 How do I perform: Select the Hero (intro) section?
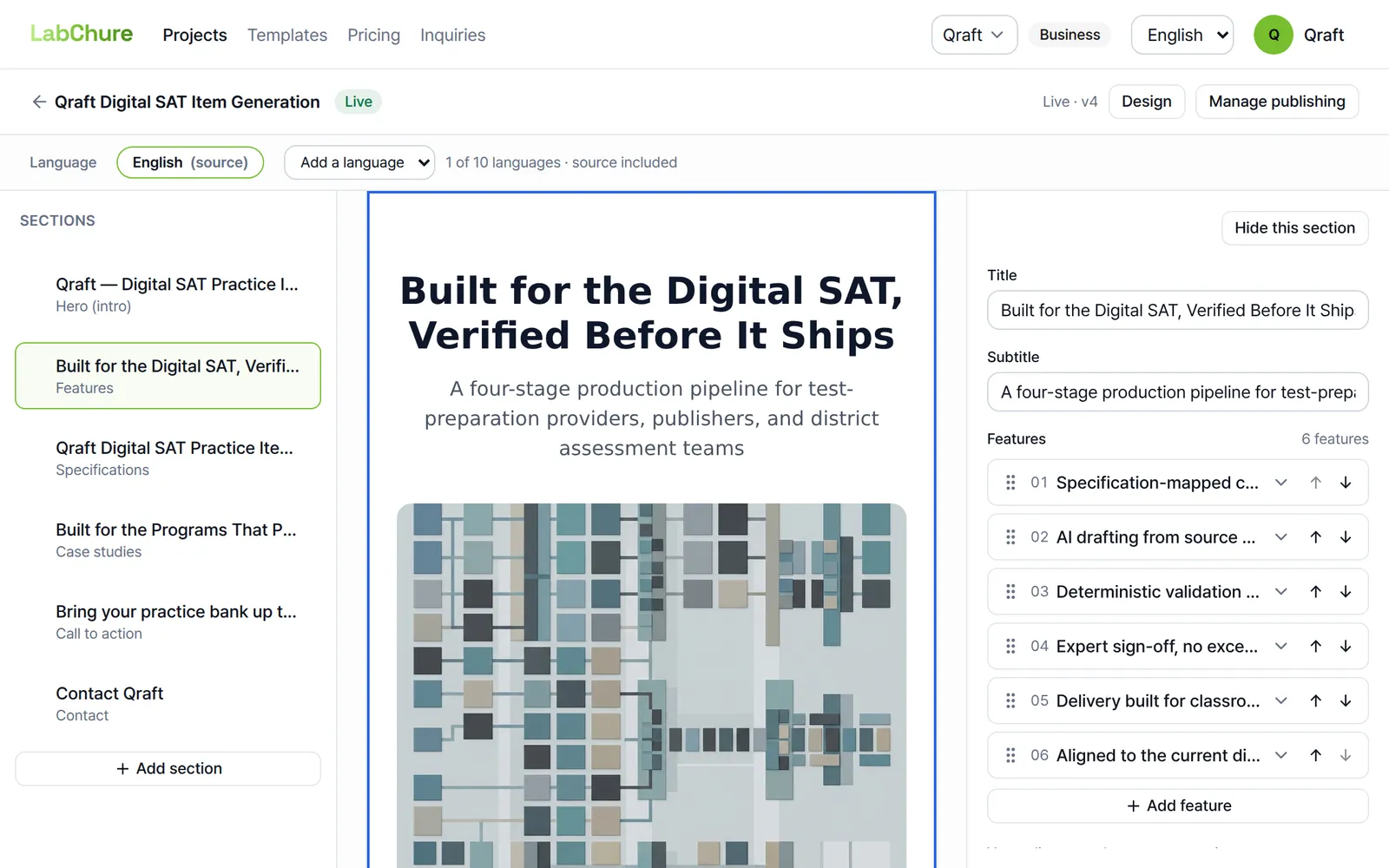[168, 294]
